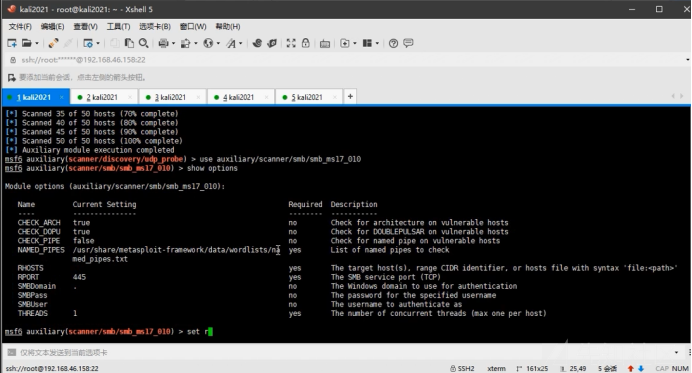Viewport: 692px width, 373px height.
Task: Click the THREADS option row name
Action: point(33,313)
